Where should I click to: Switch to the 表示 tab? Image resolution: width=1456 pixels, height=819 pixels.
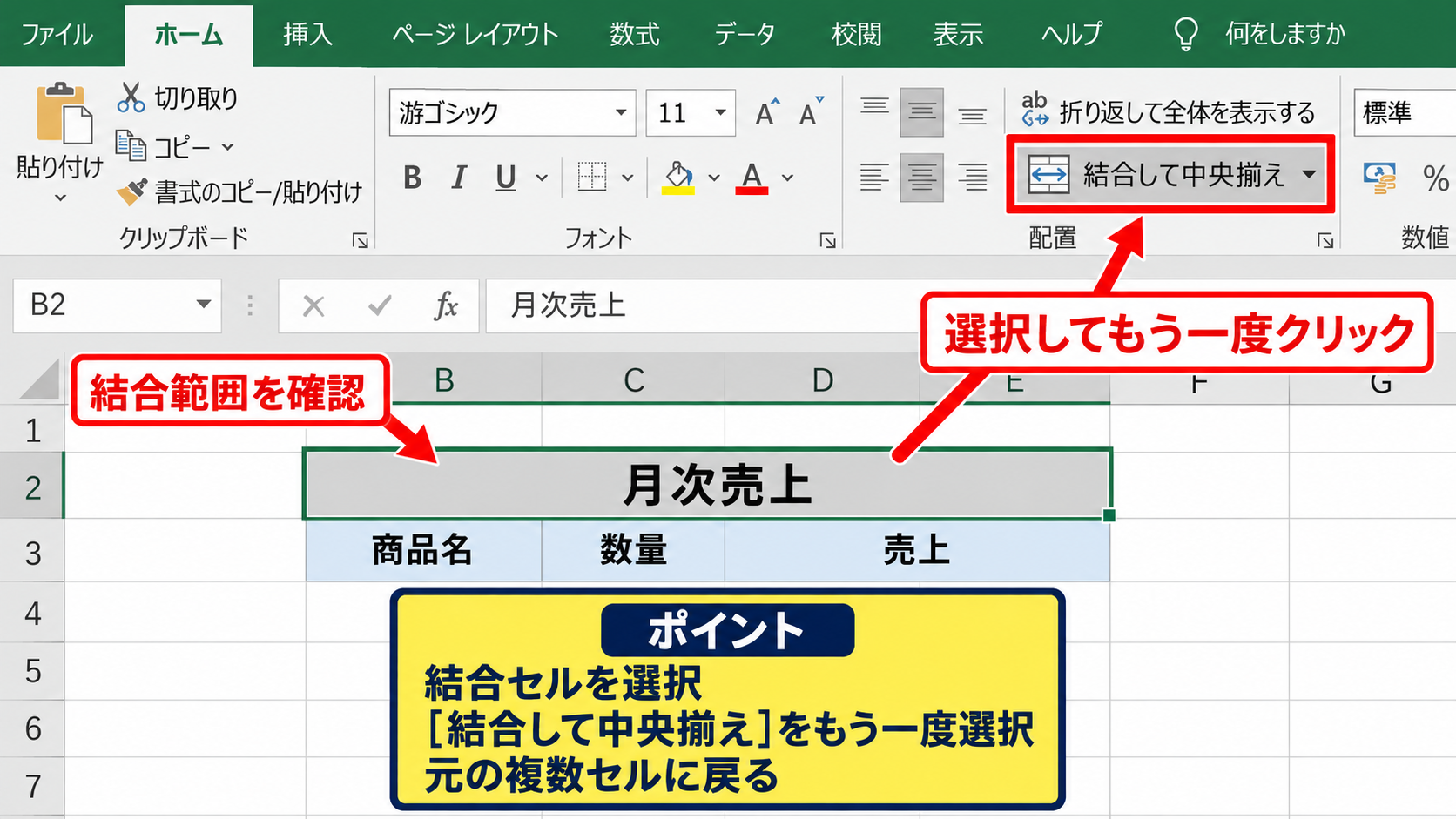pos(959,35)
